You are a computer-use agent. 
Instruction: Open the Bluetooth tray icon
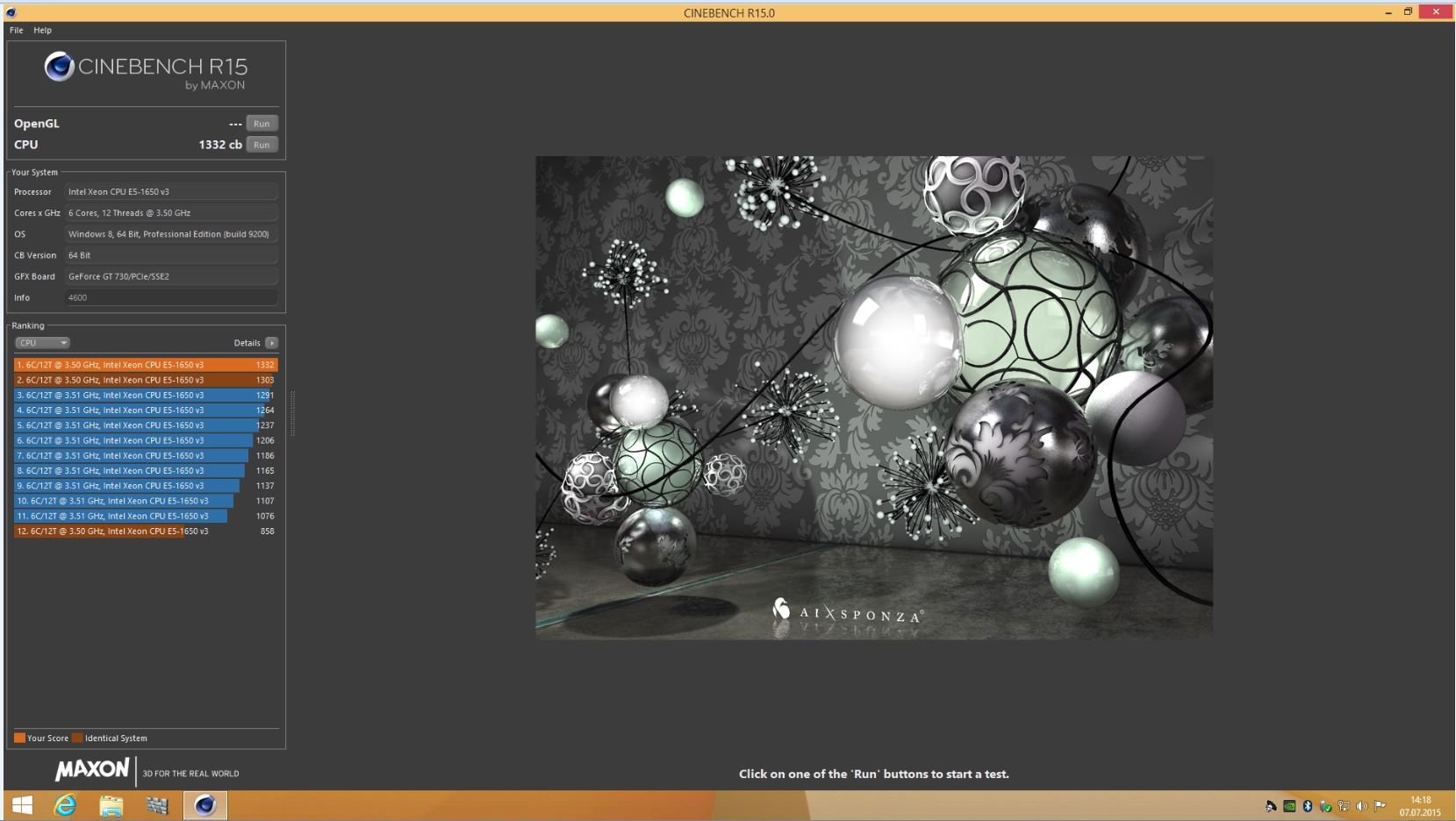pyautogui.click(x=1307, y=806)
